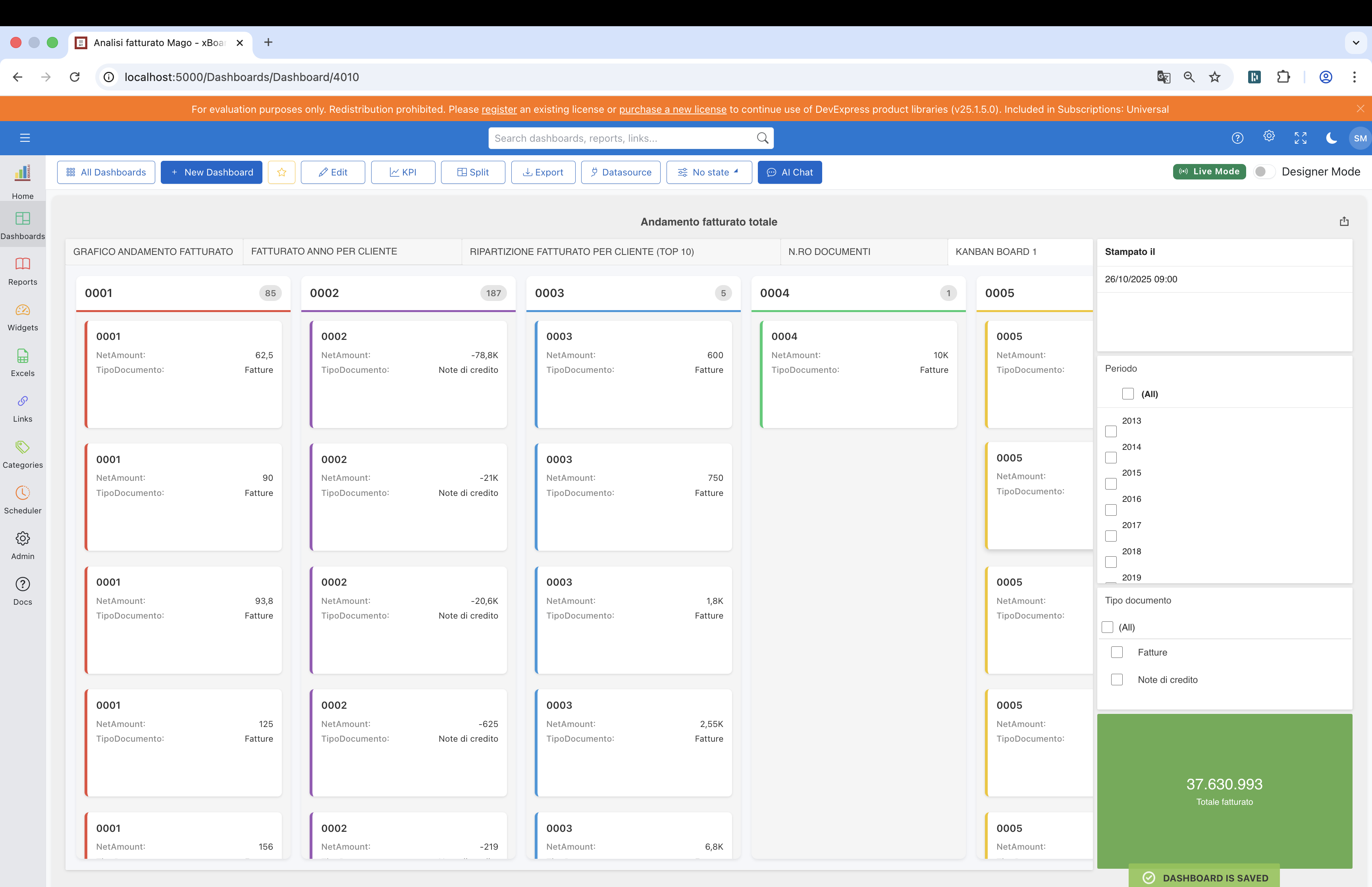Click the New Dashboard button
This screenshot has height=887, width=1372.
pos(211,172)
